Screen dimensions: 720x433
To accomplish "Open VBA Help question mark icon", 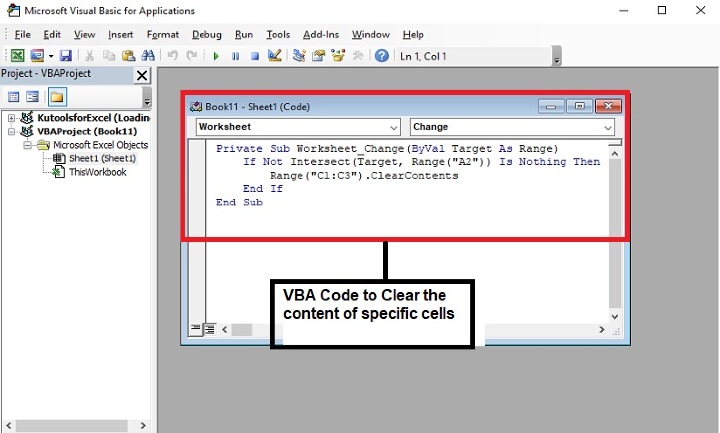I will click(382, 56).
